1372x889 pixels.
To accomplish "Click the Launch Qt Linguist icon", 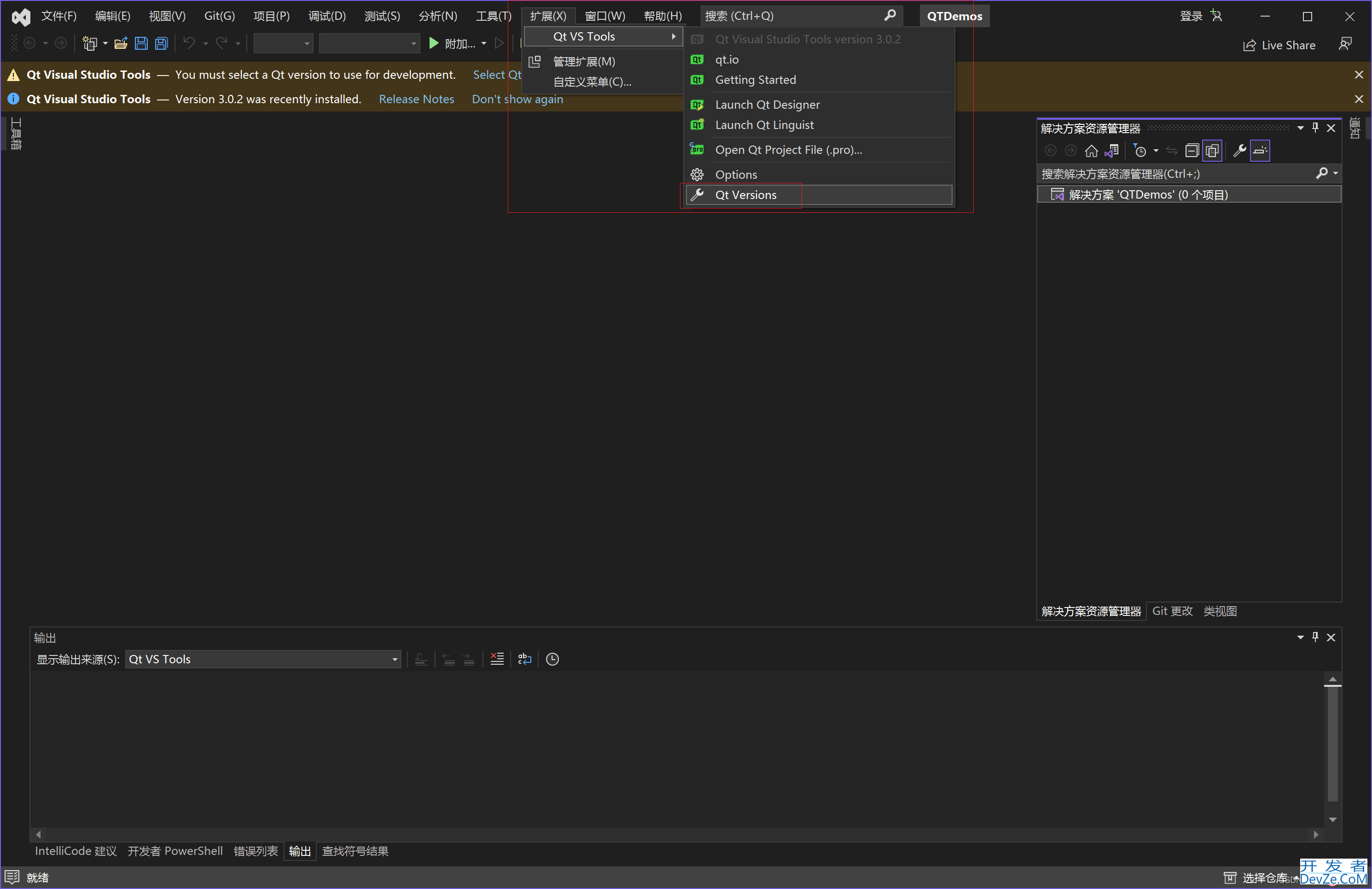I will click(697, 124).
